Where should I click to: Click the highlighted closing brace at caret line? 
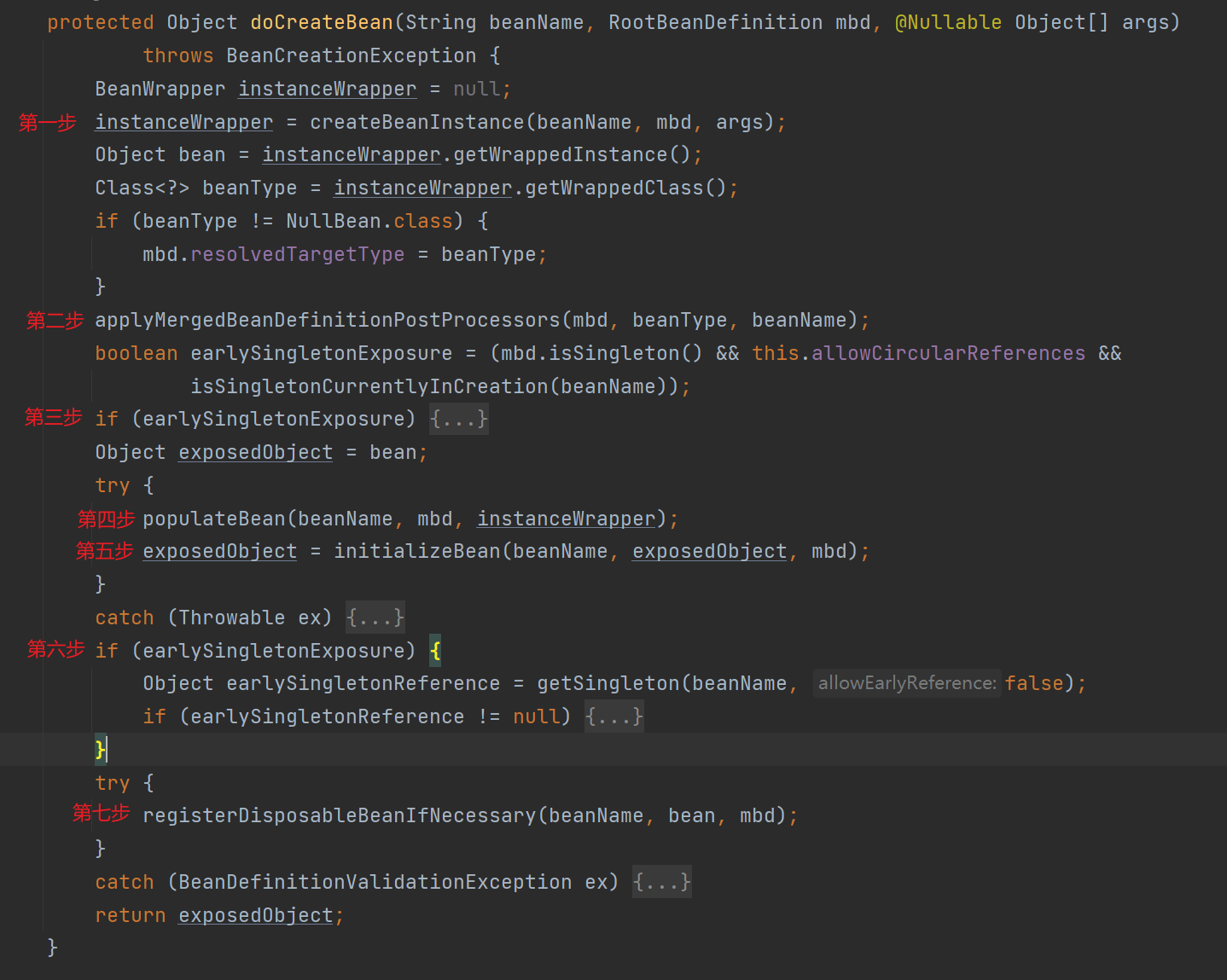(x=100, y=750)
